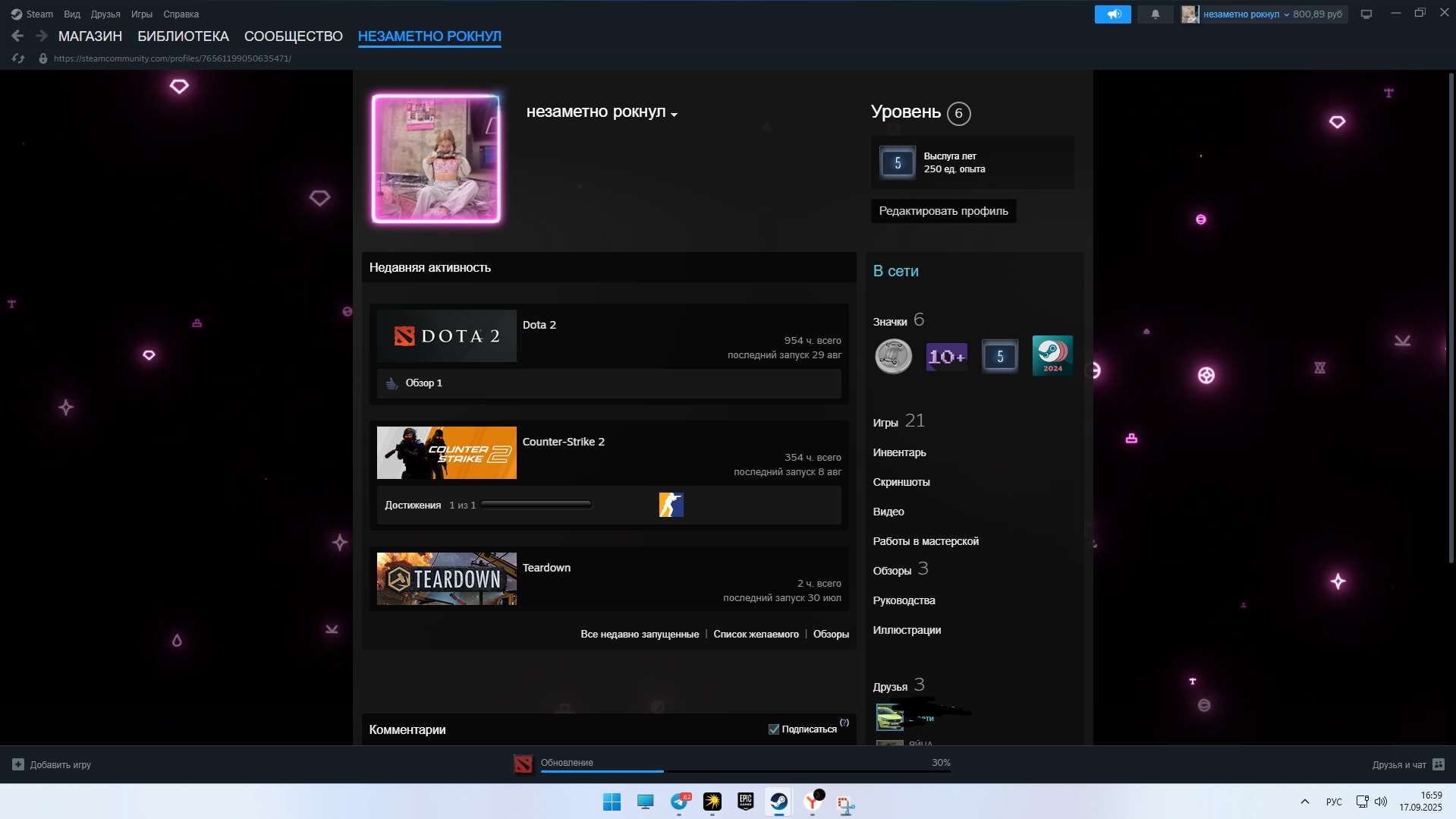Open the Значки 6 heading link
This screenshot has height=819, width=1456.
click(898, 320)
